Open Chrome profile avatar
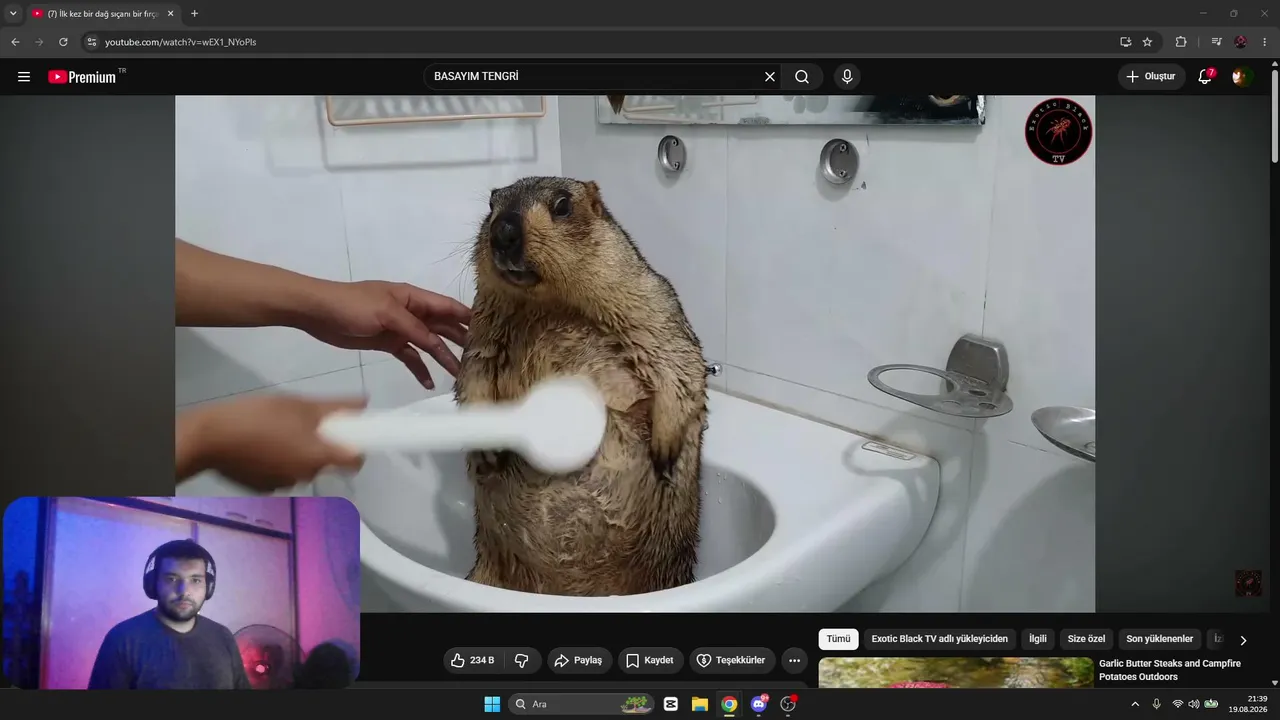The image size is (1280, 720). (1241, 42)
